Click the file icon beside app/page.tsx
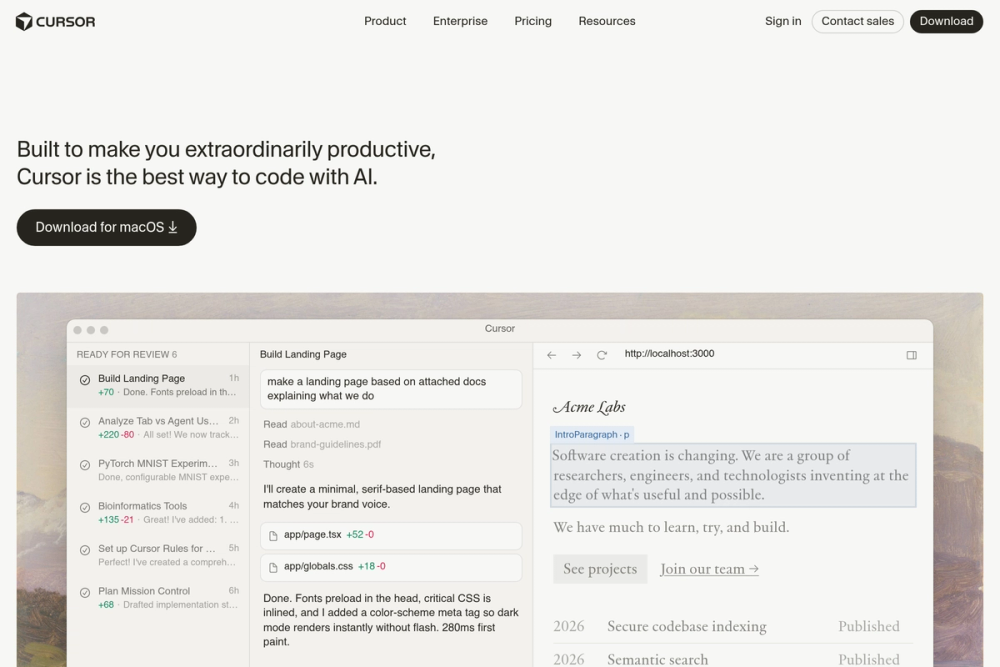 274,535
